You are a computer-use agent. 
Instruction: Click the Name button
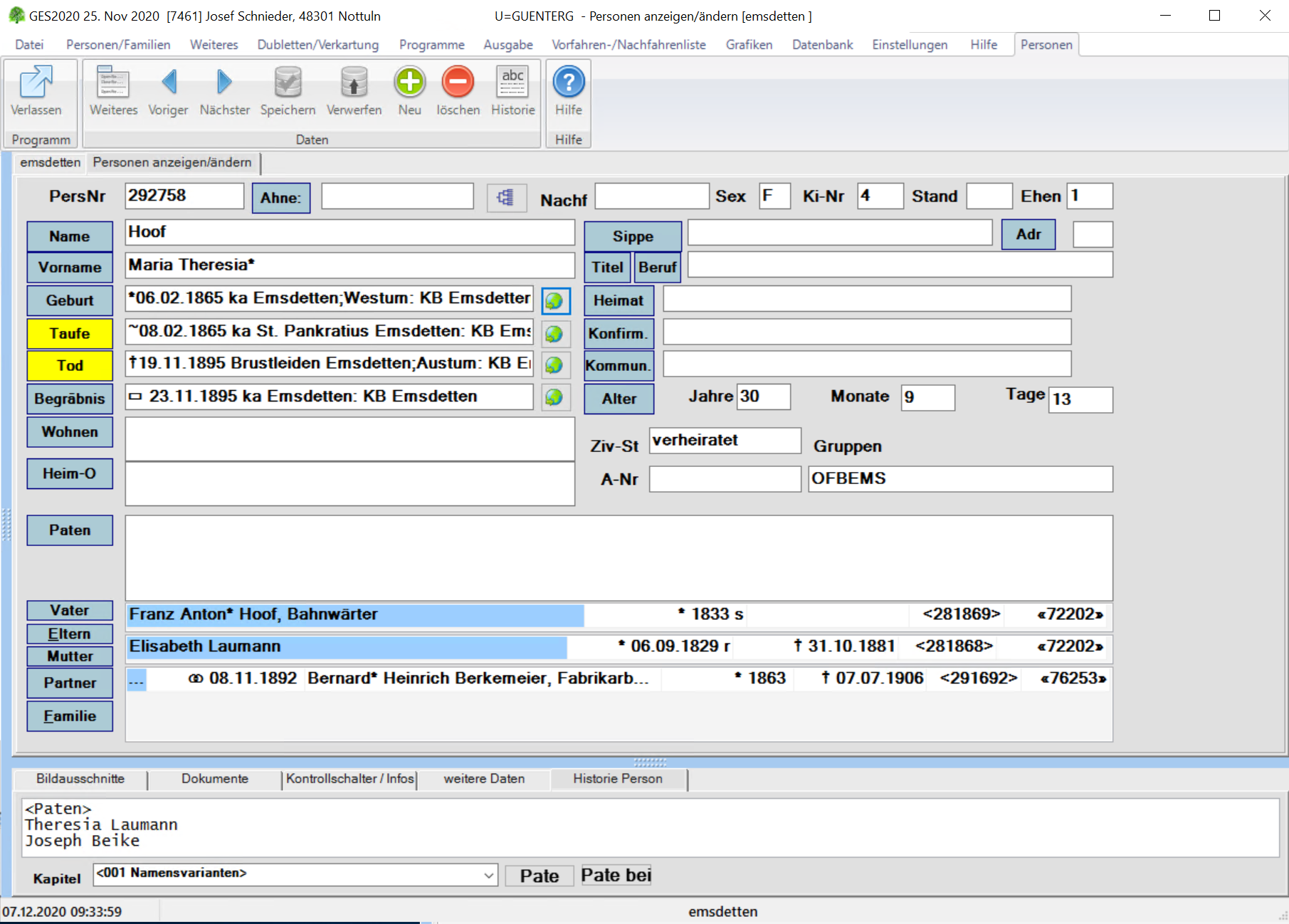(x=70, y=236)
